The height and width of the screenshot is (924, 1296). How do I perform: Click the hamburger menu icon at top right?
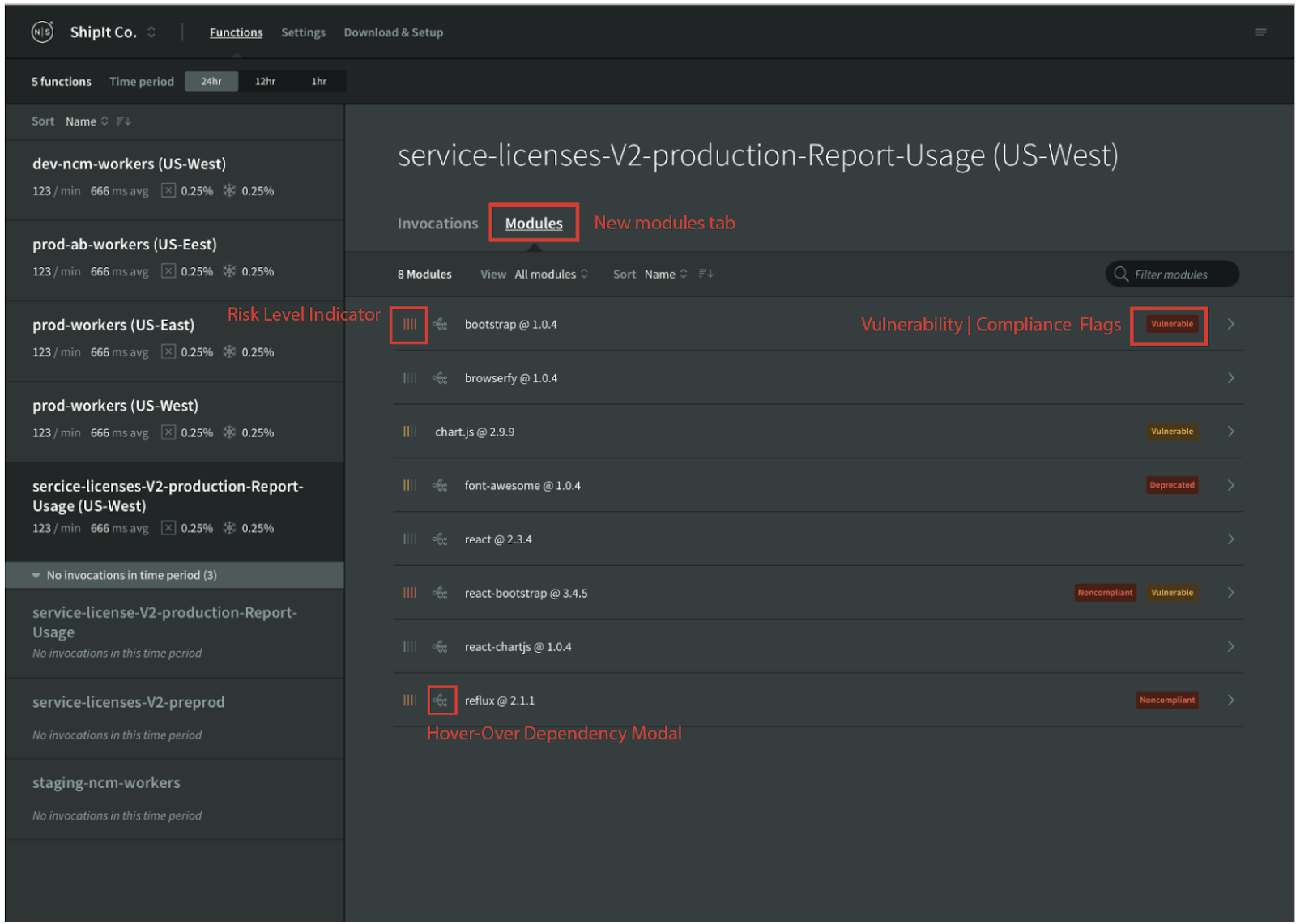(x=1260, y=32)
